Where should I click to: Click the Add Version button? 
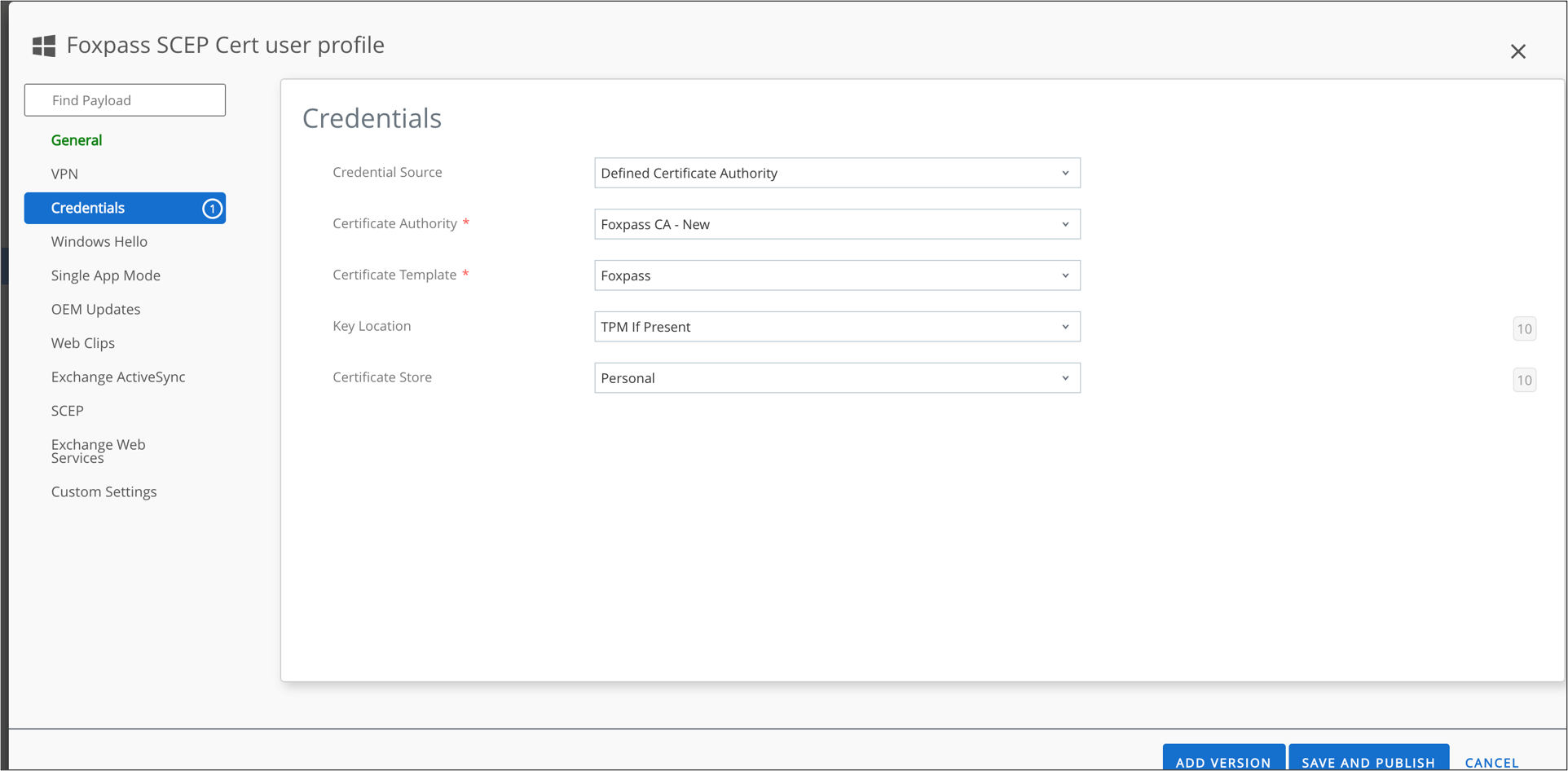(x=1222, y=760)
